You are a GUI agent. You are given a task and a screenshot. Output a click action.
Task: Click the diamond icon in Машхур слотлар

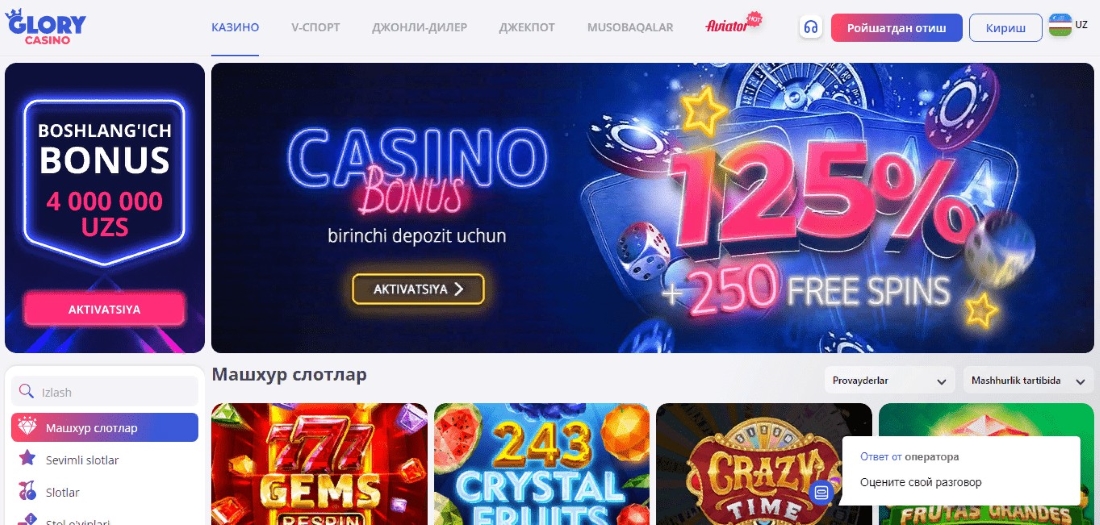(27, 427)
